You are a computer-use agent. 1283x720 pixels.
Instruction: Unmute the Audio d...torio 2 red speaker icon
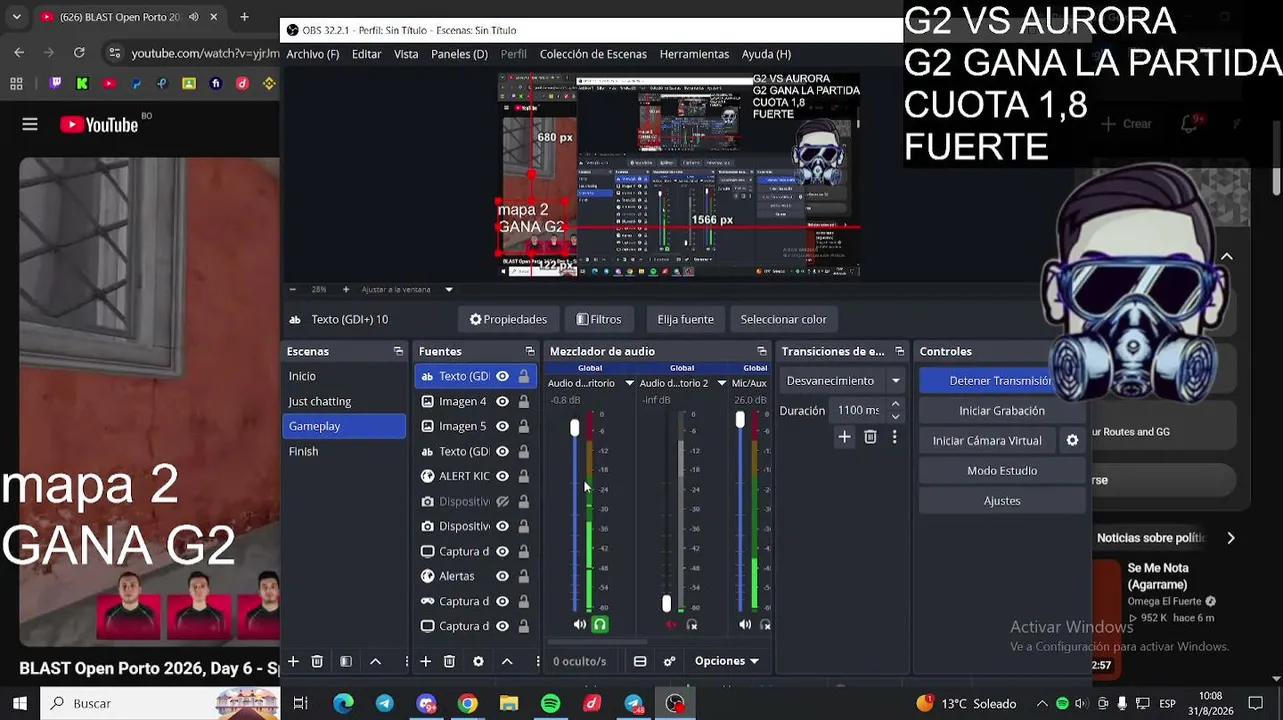[671, 625]
